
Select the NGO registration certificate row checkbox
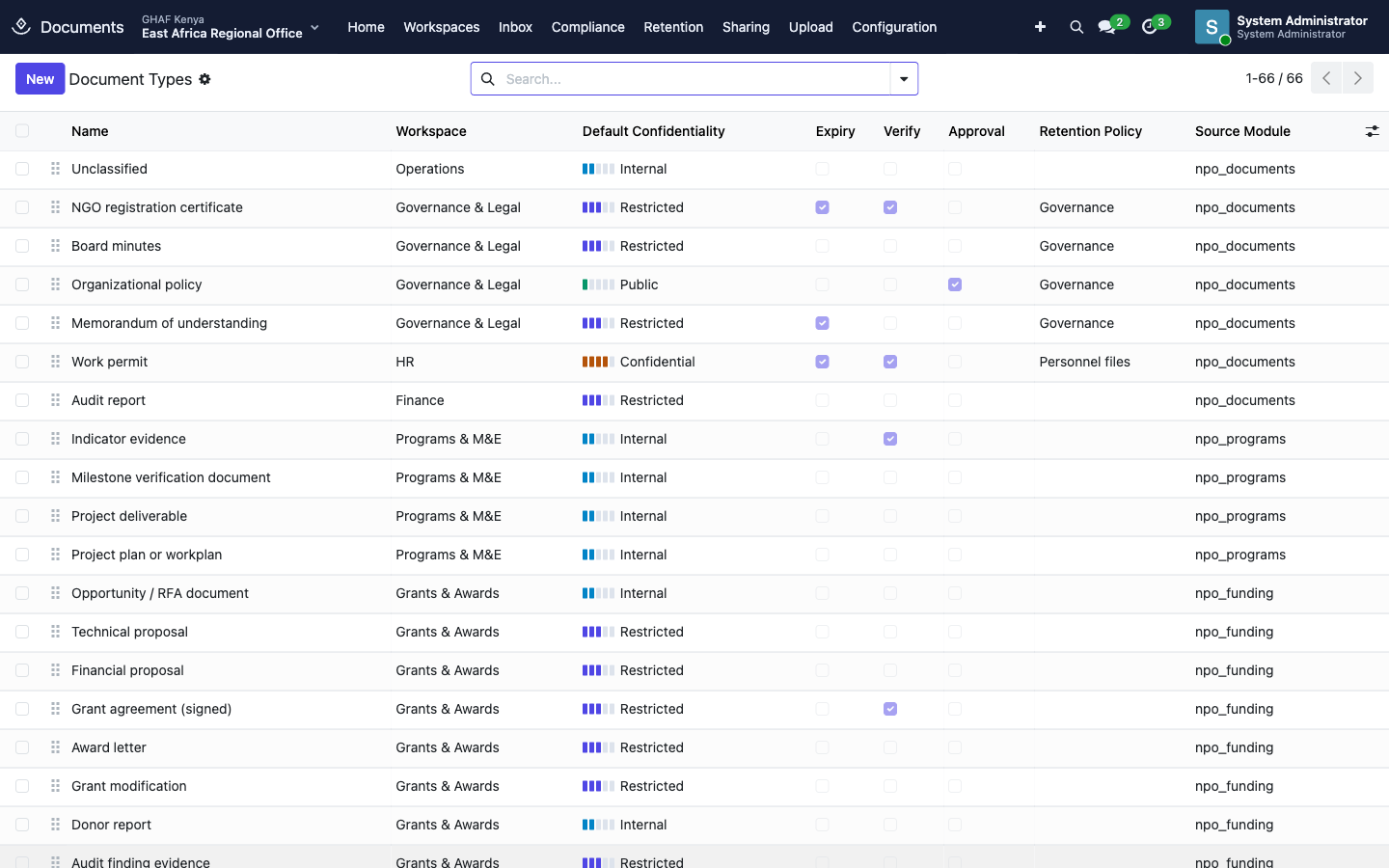(22, 207)
